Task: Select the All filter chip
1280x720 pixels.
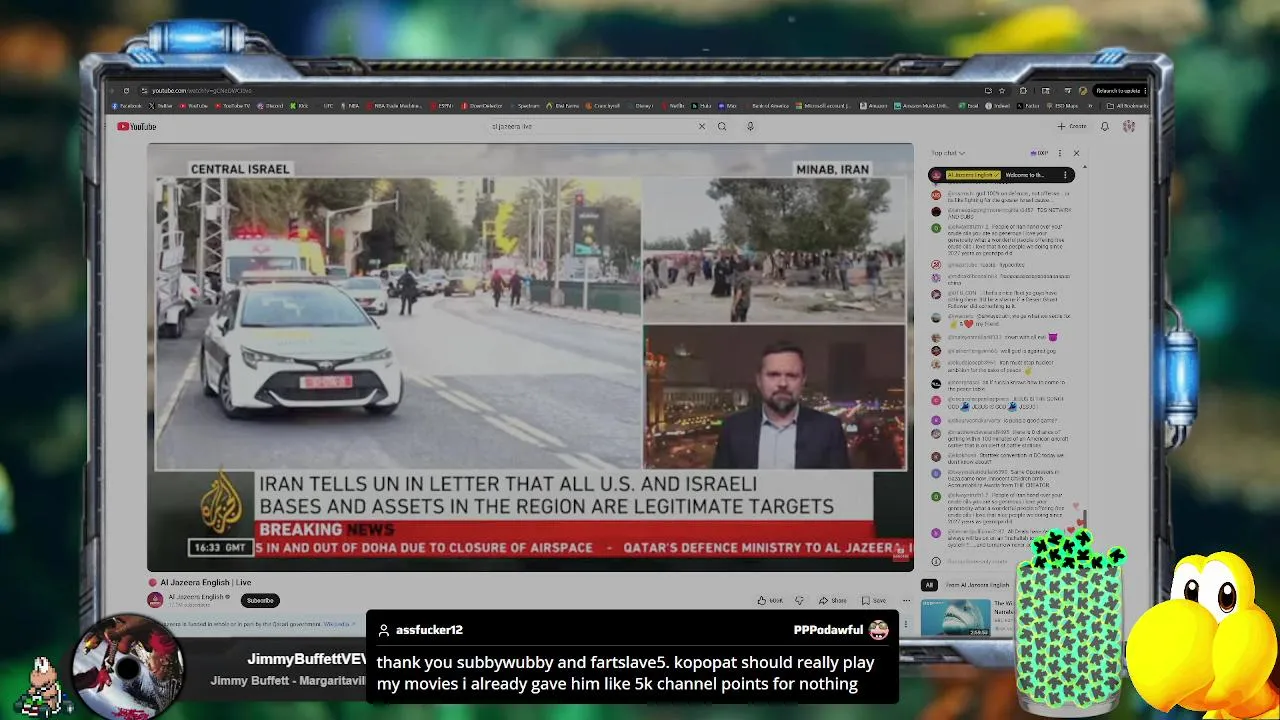Action: (x=929, y=585)
